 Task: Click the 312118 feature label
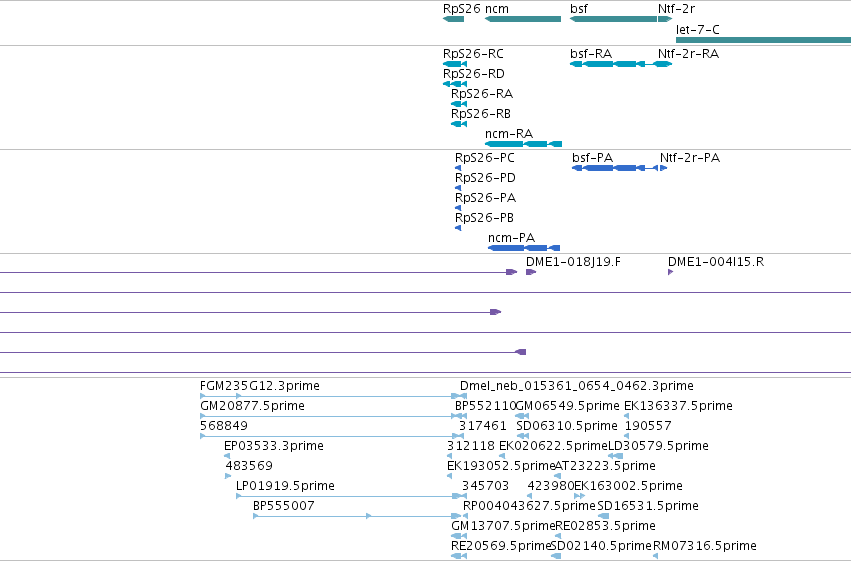(x=471, y=446)
